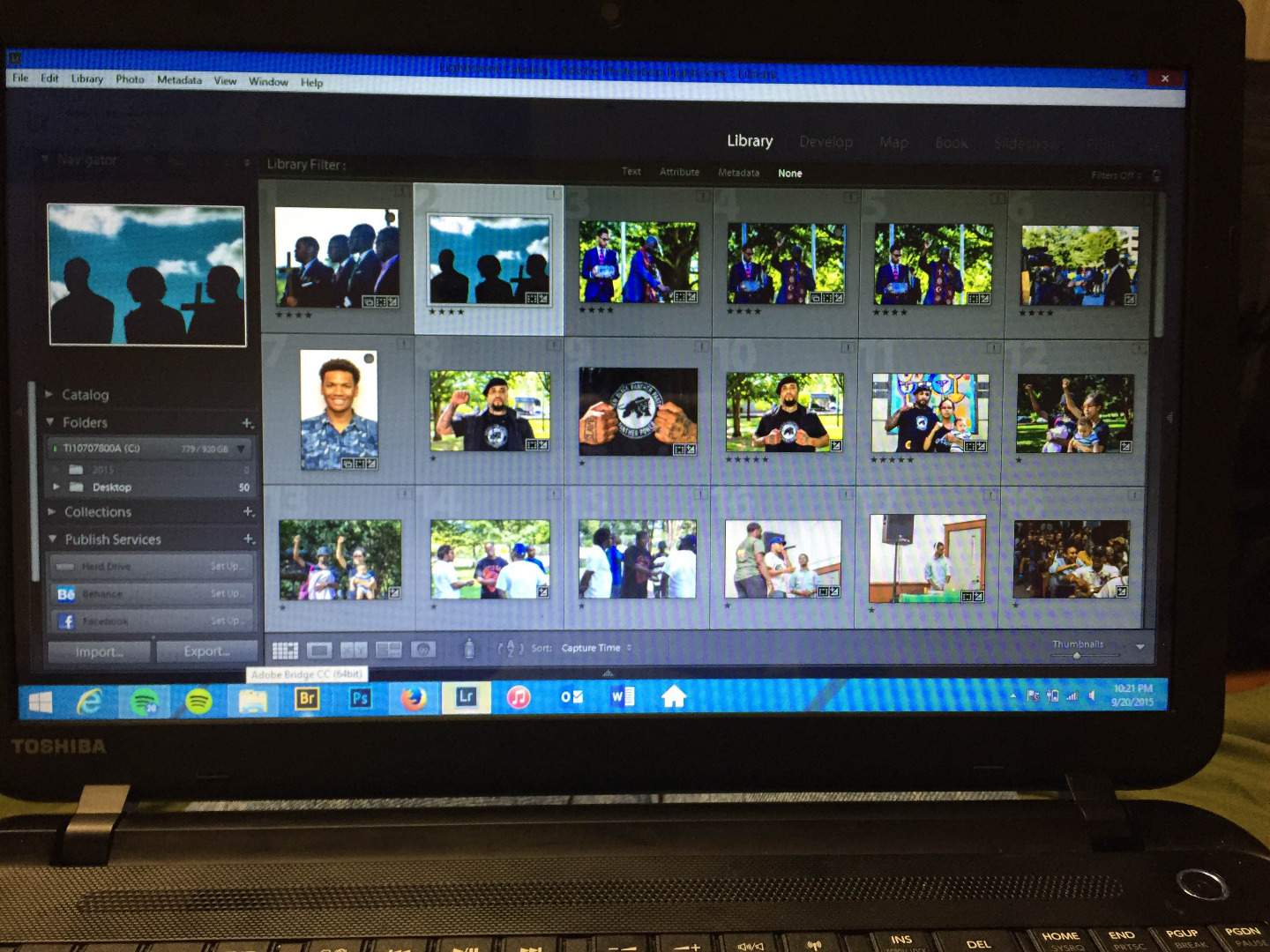Switch to the Book module
The image size is (1270, 952).
point(952,144)
